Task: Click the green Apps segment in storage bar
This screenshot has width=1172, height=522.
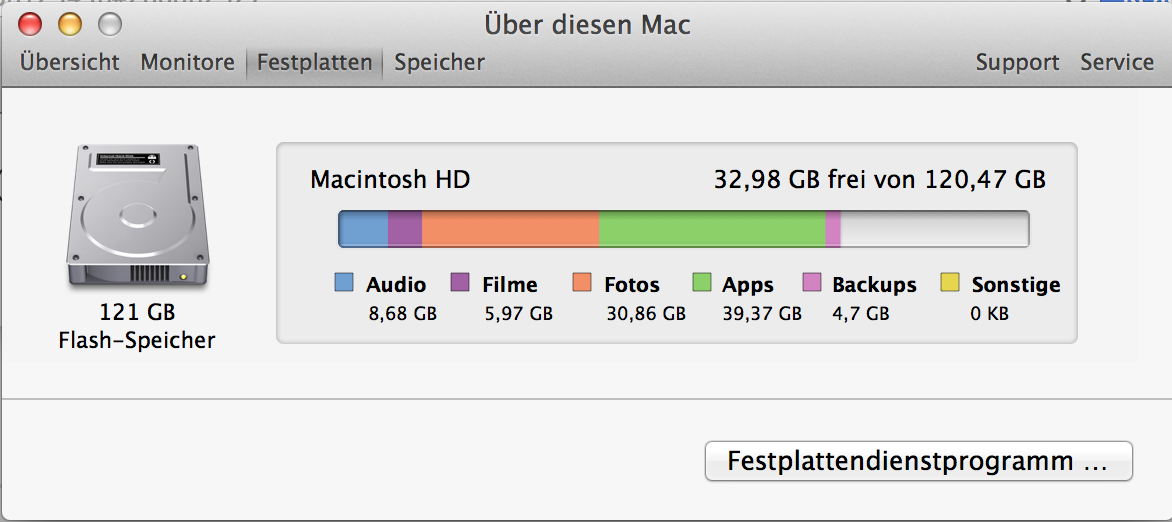Action: click(712, 229)
